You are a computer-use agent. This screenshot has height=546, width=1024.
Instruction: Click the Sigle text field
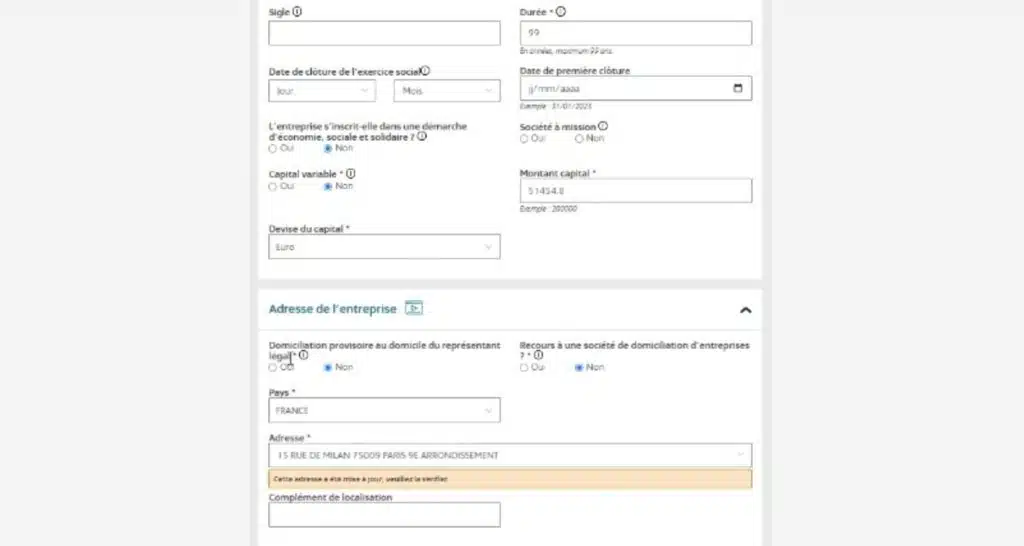384,33
